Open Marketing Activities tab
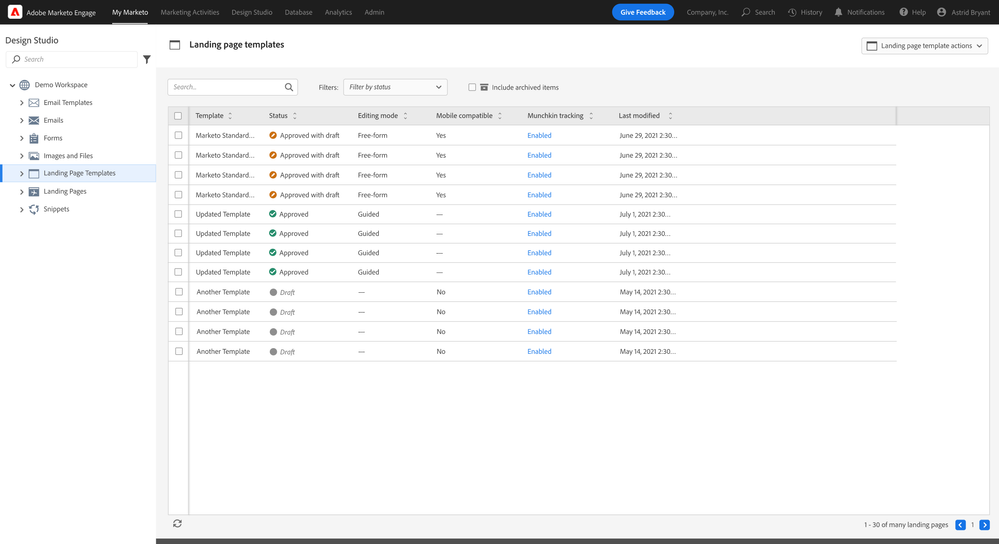 [x=190, y=12]
